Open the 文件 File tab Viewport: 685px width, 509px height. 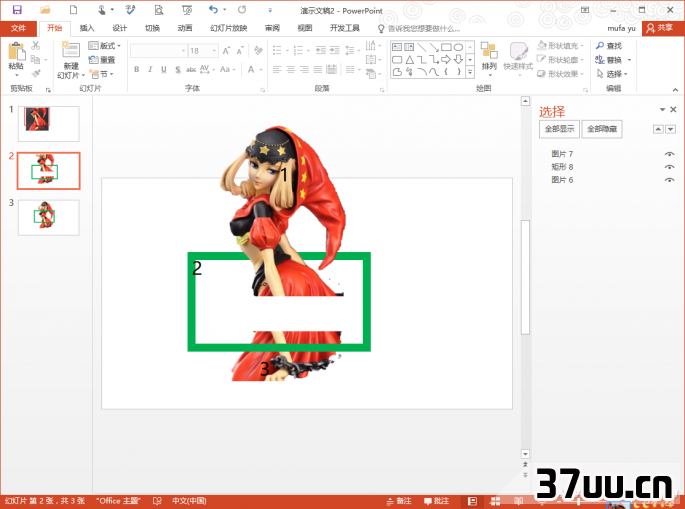18,28
